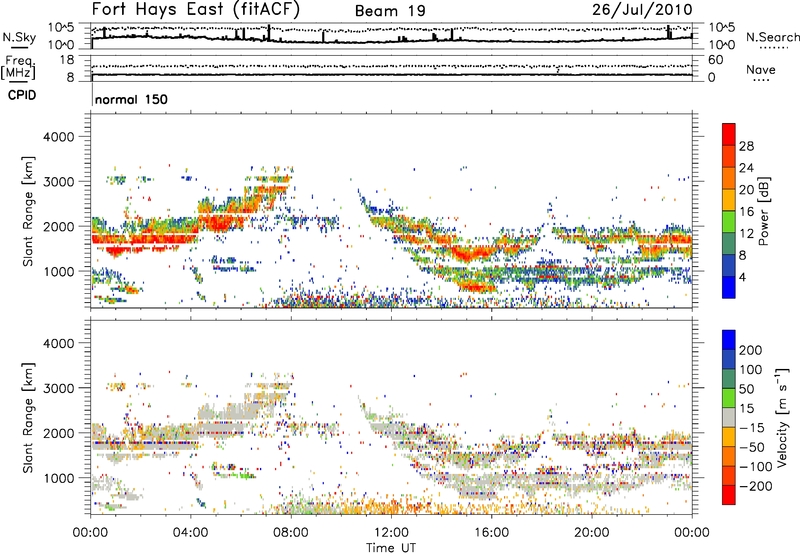Select the "2000" tick in Power panel
This screenshot has height=554, width=800.
click(58, 226)
